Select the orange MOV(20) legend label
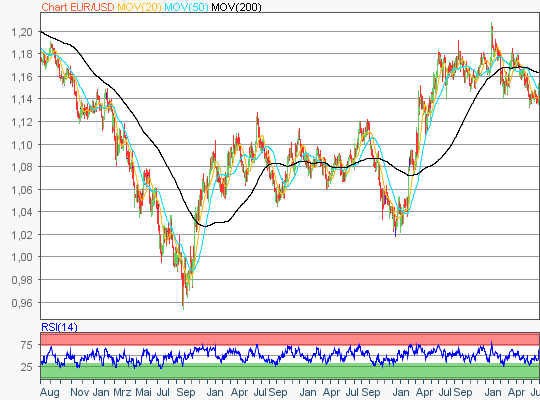This screenshot has width=540, height=400. [139, 7]
